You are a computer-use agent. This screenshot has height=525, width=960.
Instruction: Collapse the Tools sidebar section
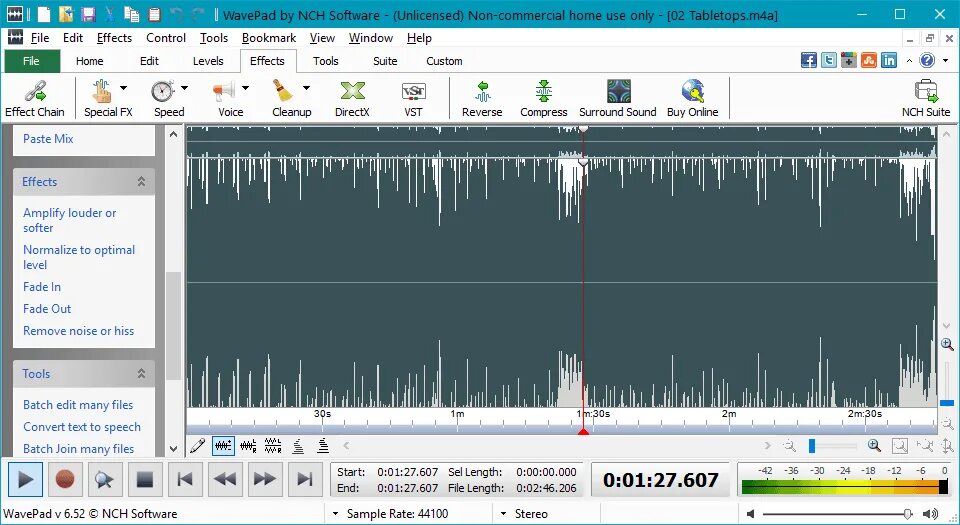tap(141, 373)
